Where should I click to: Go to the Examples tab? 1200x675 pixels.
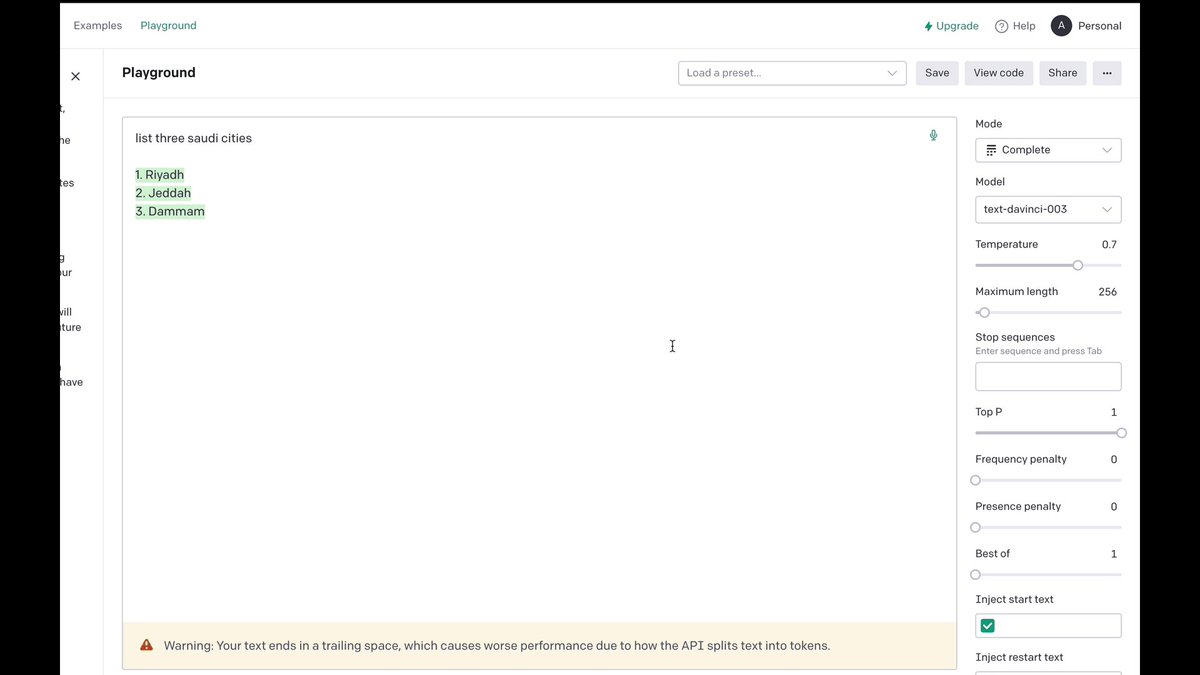click(x=98, y=26)
